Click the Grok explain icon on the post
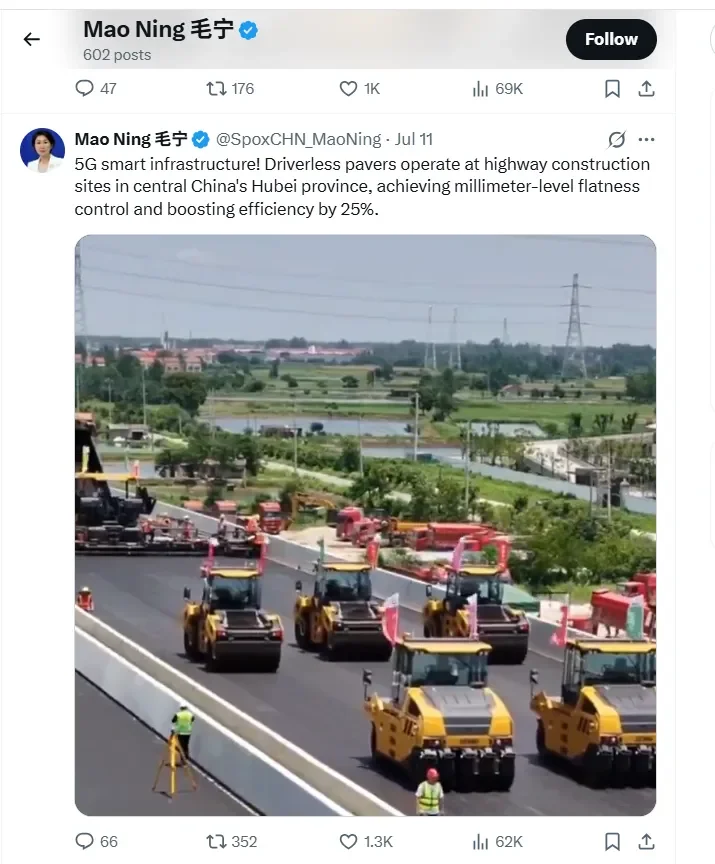 click(x=616, y=139)
